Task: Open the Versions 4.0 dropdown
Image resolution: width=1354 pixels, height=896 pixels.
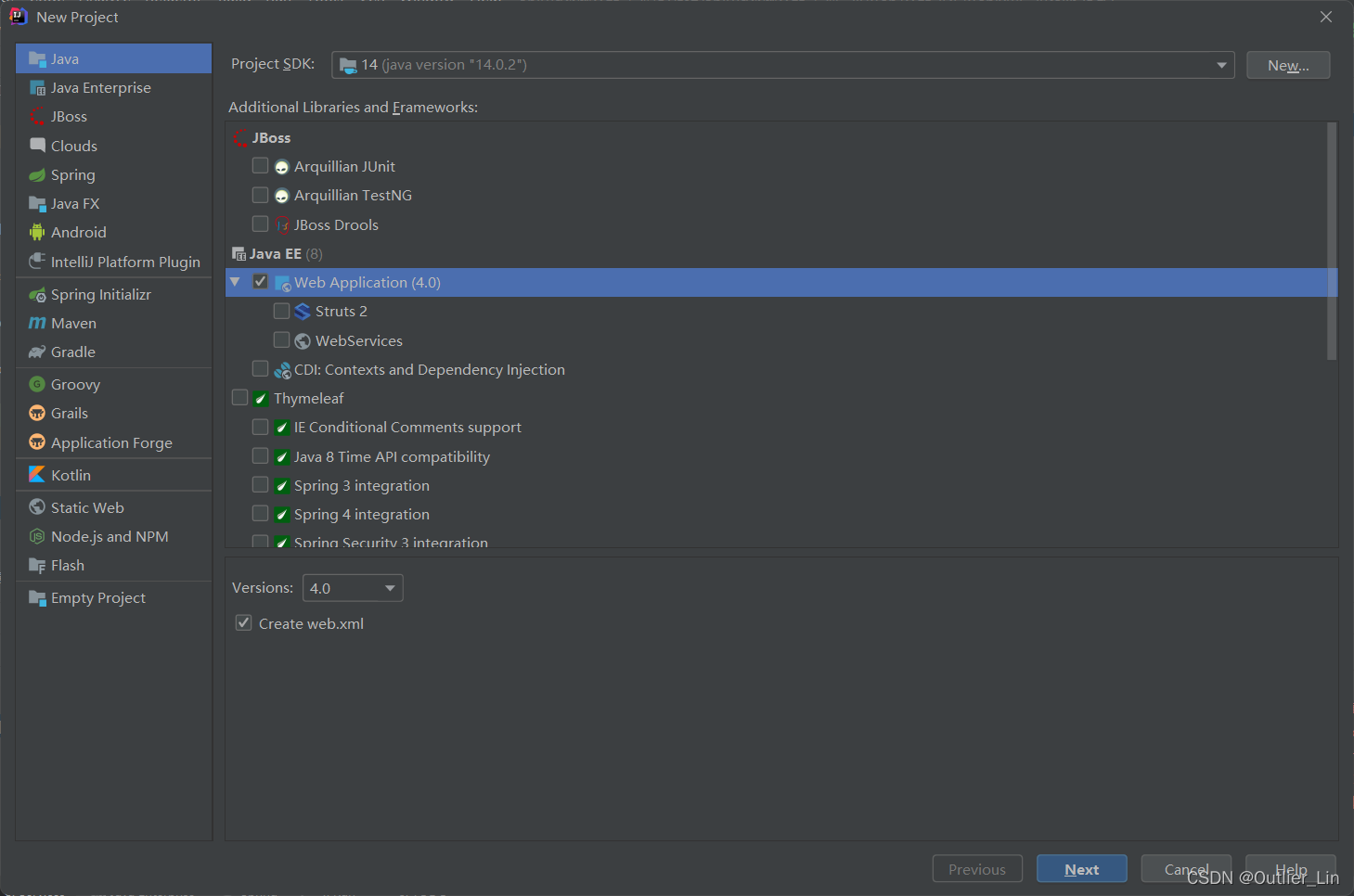Action: (x=353, y=588)
